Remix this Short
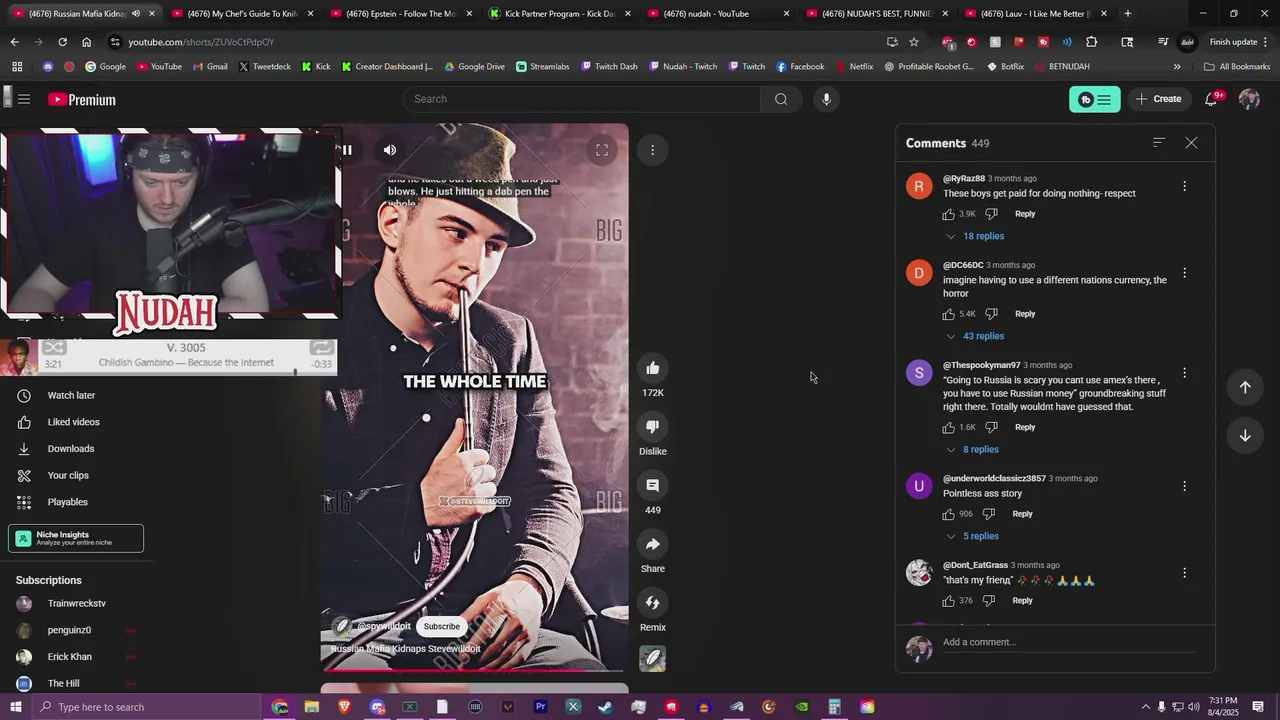This screenshot has height=720, width=1280. (652, 603)
